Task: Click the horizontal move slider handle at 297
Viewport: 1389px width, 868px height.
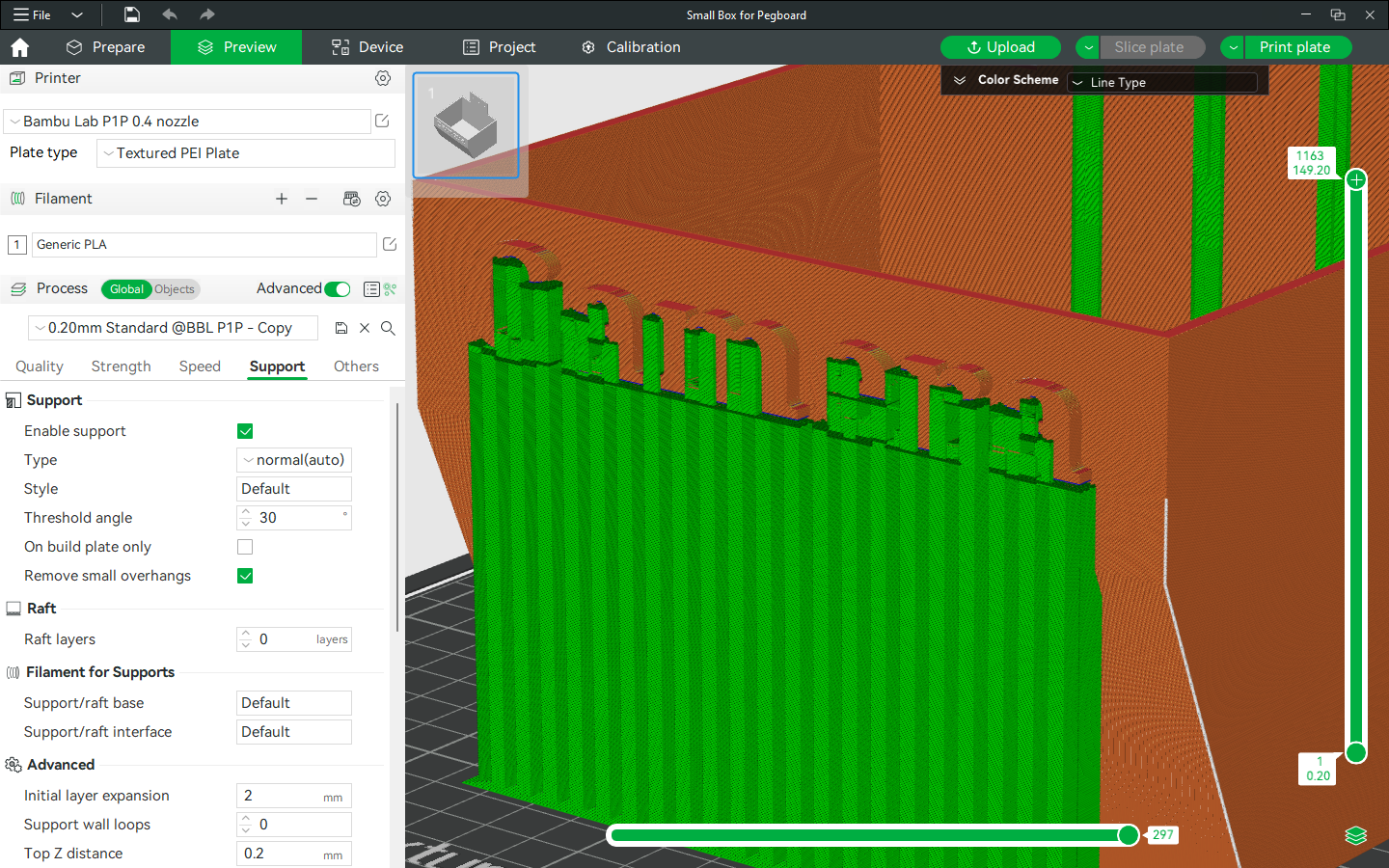Action: [1129, 835]
